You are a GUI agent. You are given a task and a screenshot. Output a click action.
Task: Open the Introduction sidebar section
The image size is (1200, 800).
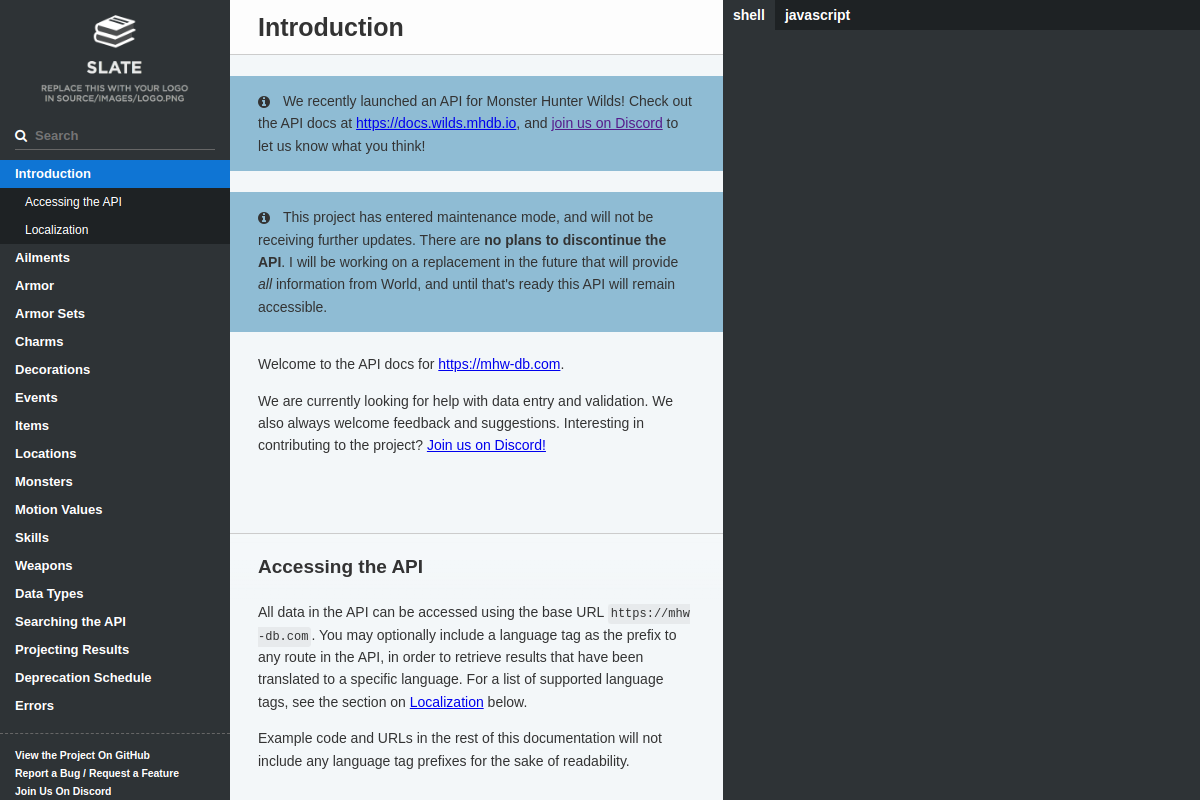(x=115, y=174)
